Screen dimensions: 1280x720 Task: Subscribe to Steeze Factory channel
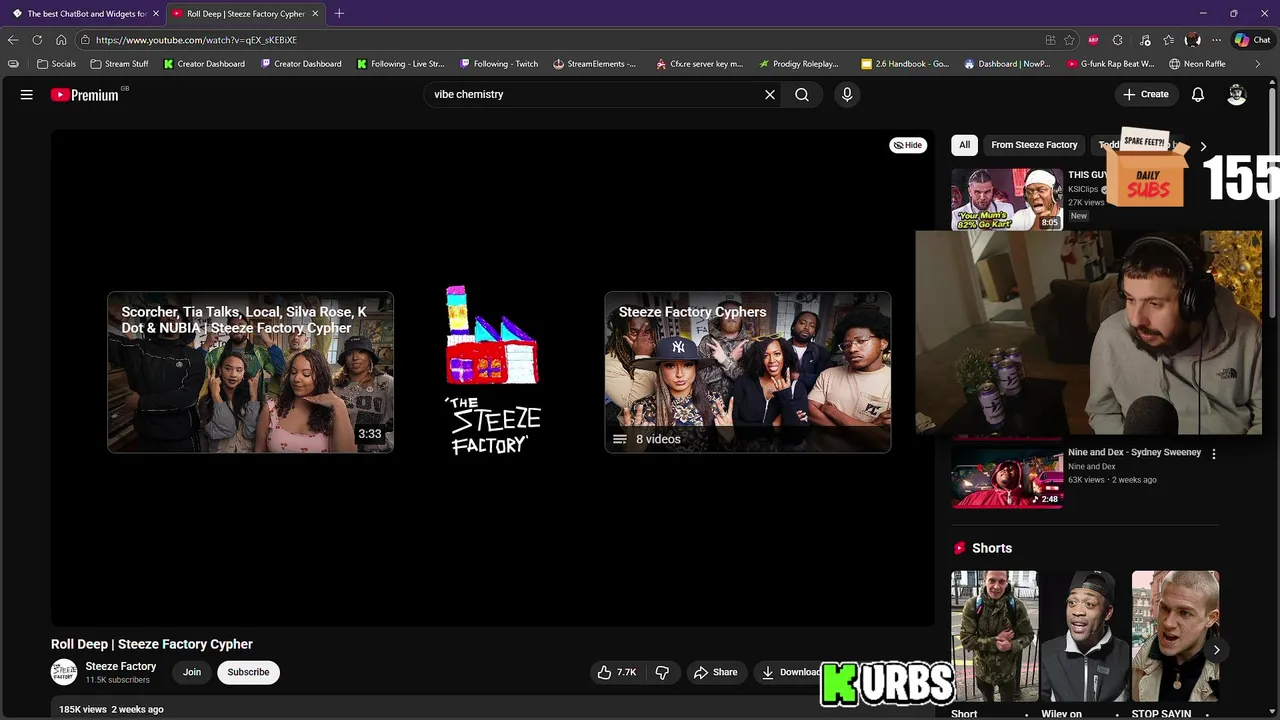coord(248,672)
